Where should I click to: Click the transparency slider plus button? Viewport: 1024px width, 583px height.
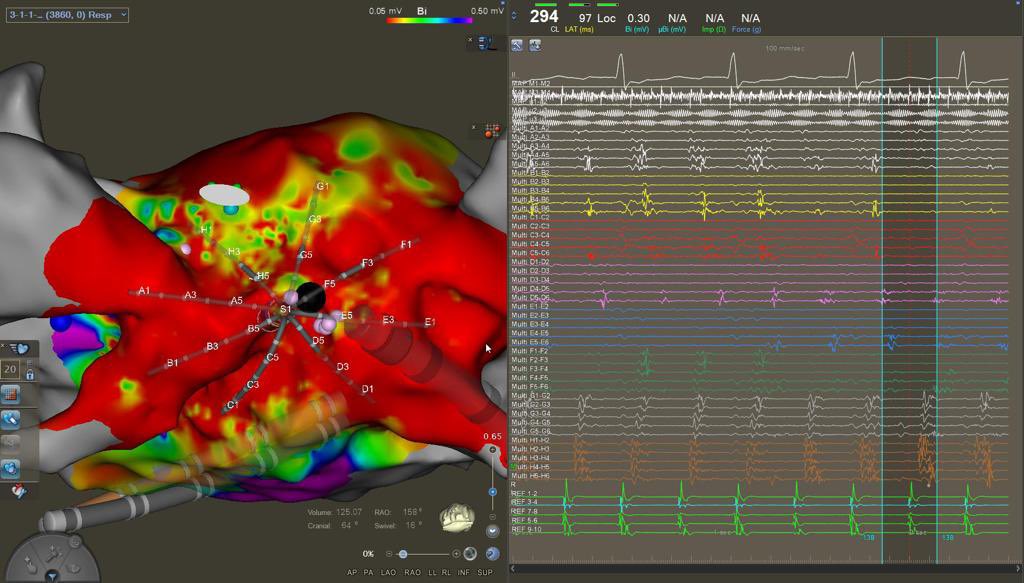[456, 554]
